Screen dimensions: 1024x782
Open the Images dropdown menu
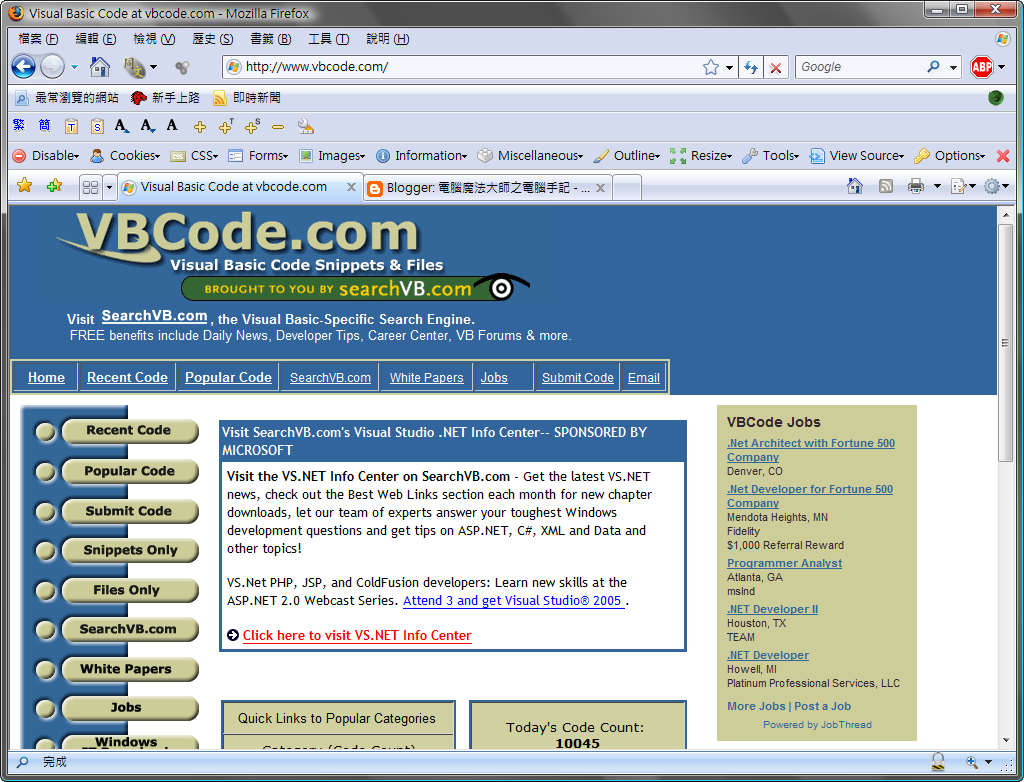tap(332, 155)
